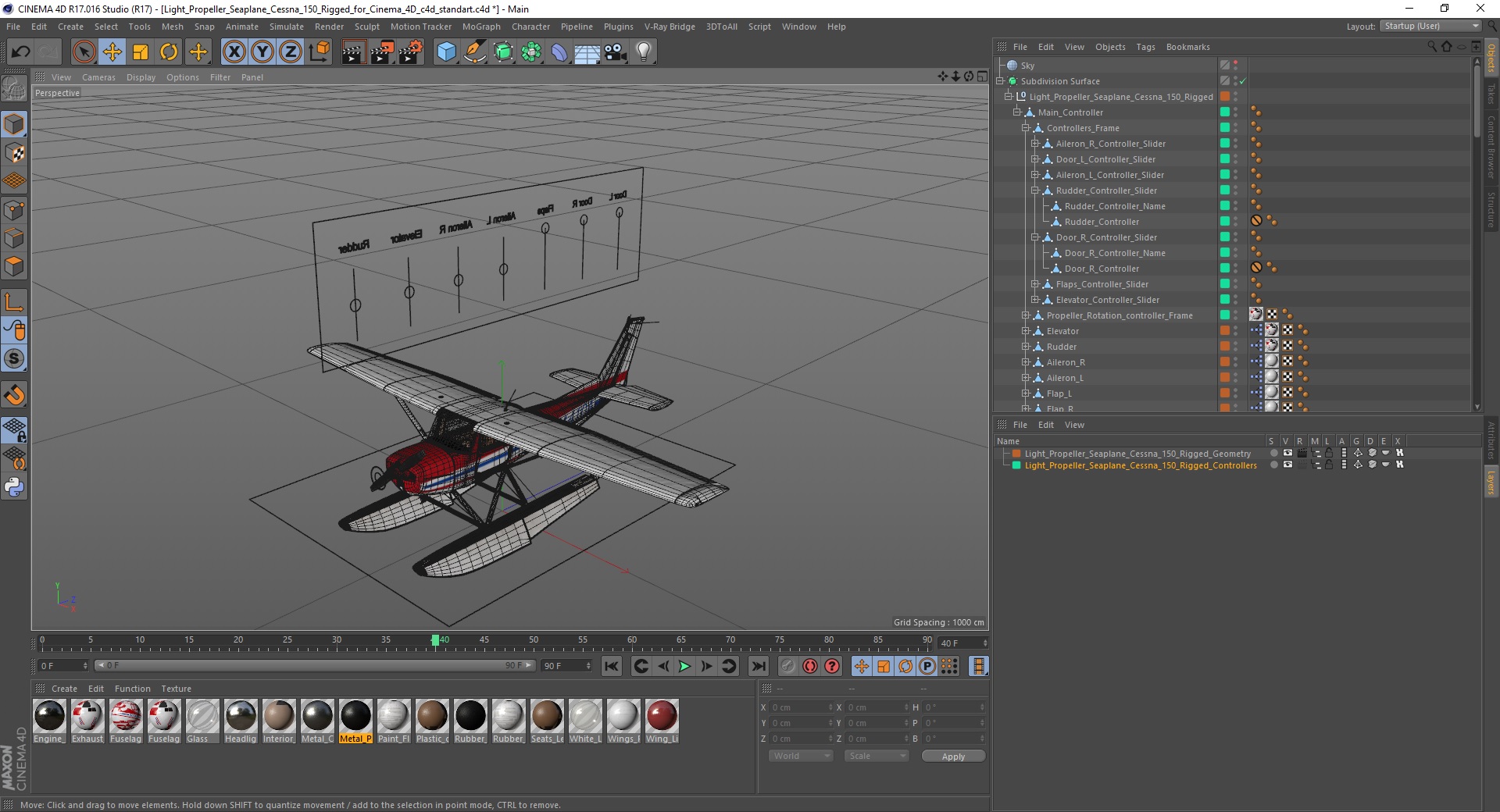Expand the Elevator object node
1500x812 pixels.
(1026, 331)
